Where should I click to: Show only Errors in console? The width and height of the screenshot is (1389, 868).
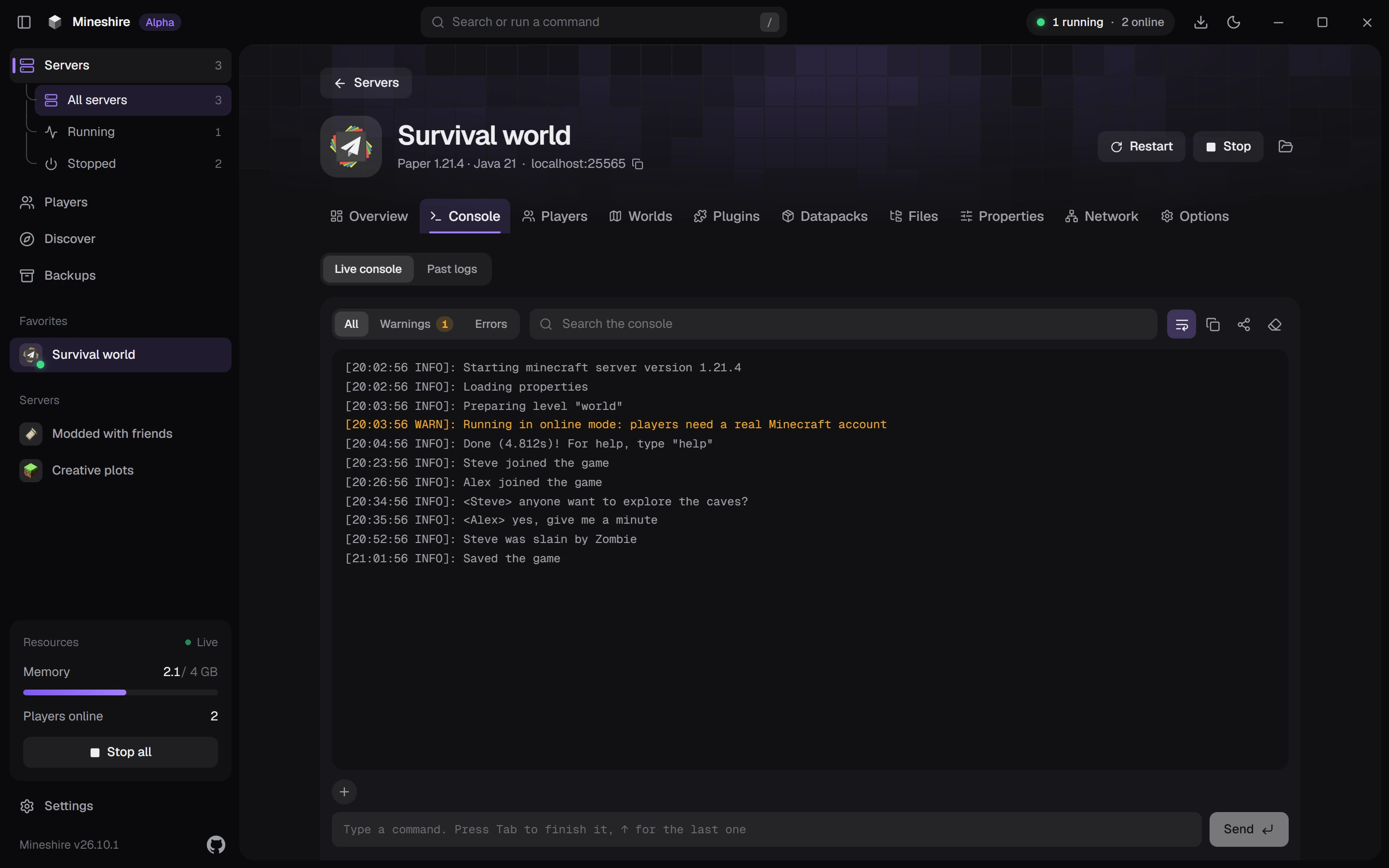coord(491,325)
